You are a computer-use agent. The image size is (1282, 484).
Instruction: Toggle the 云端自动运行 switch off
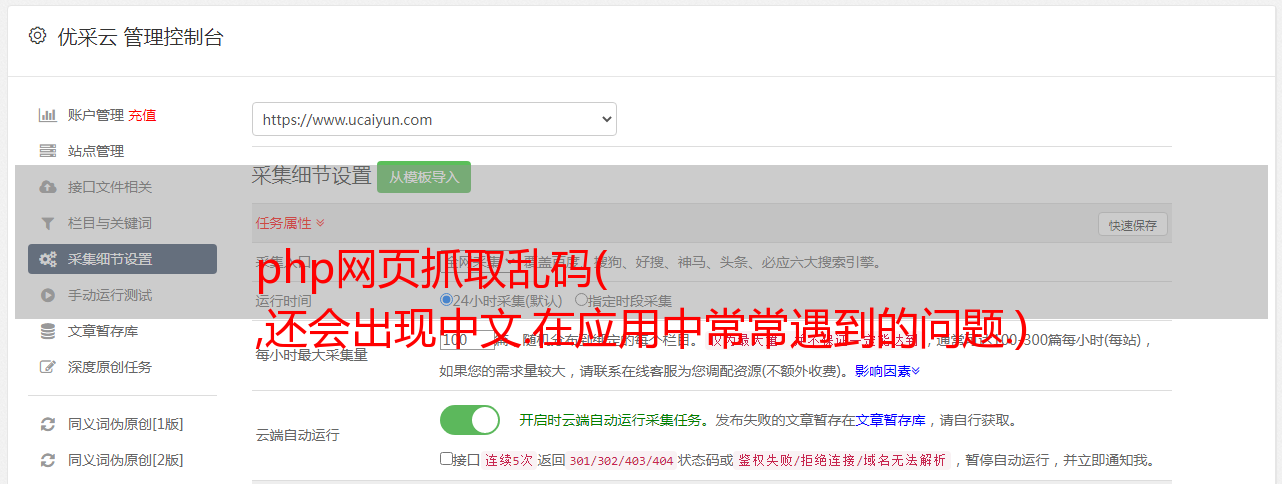(470, 420)
